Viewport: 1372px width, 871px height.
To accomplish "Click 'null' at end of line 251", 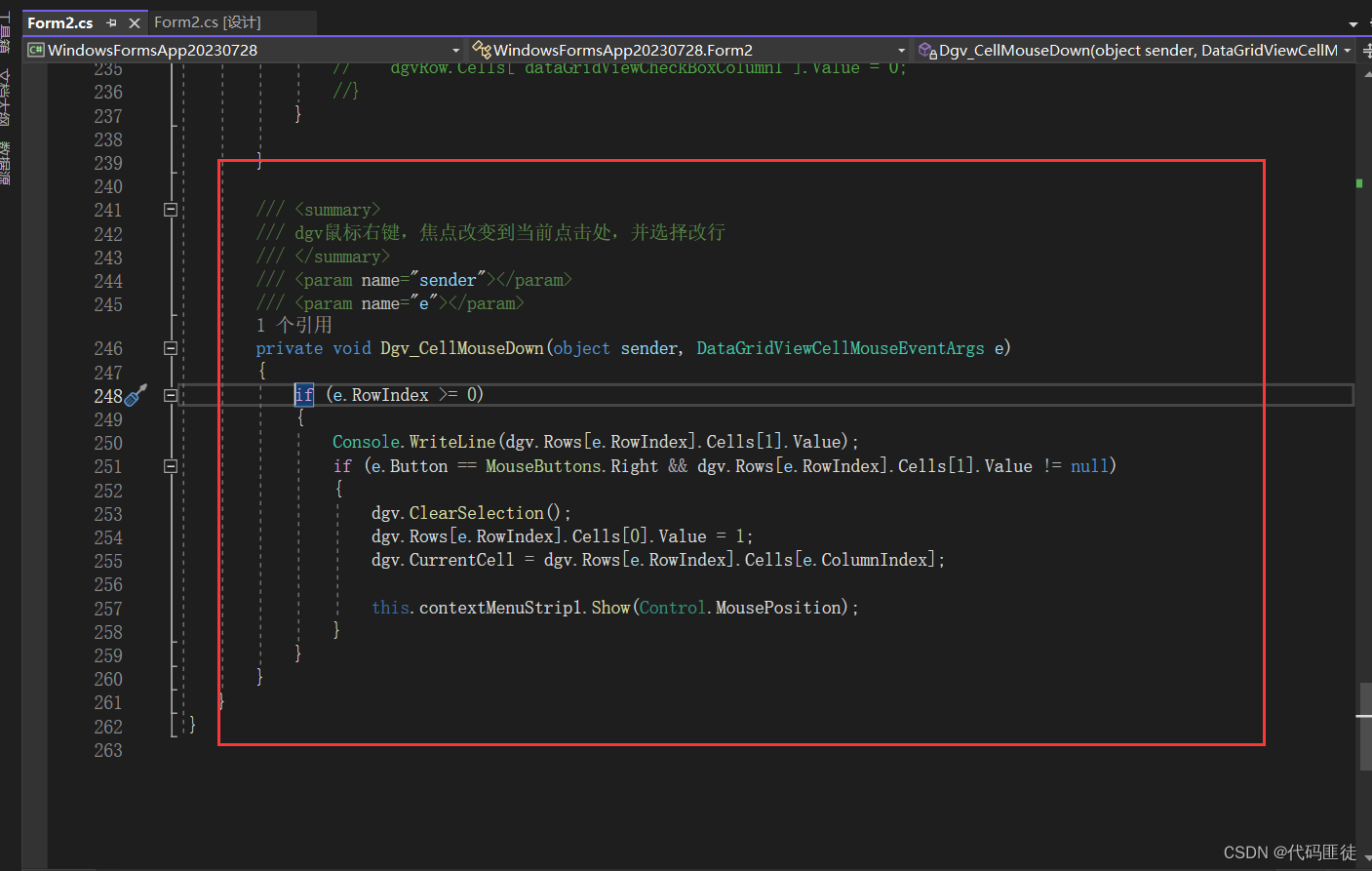I will click(x=1089, y=466).
